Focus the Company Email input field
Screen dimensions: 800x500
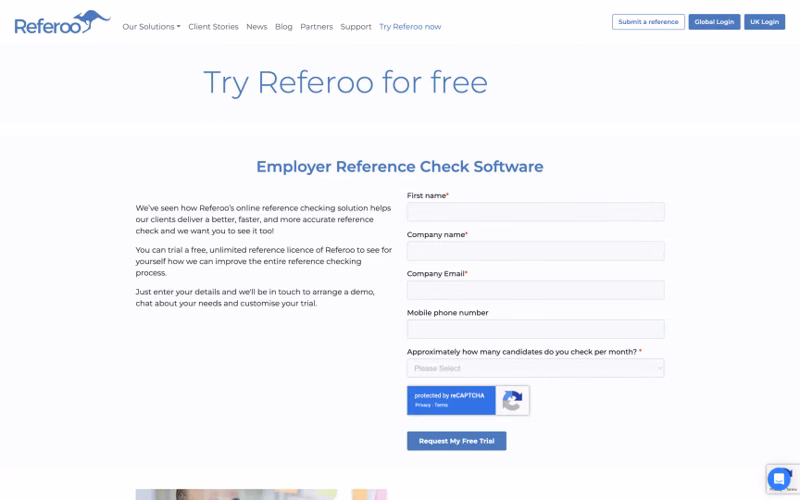(535, 290)
